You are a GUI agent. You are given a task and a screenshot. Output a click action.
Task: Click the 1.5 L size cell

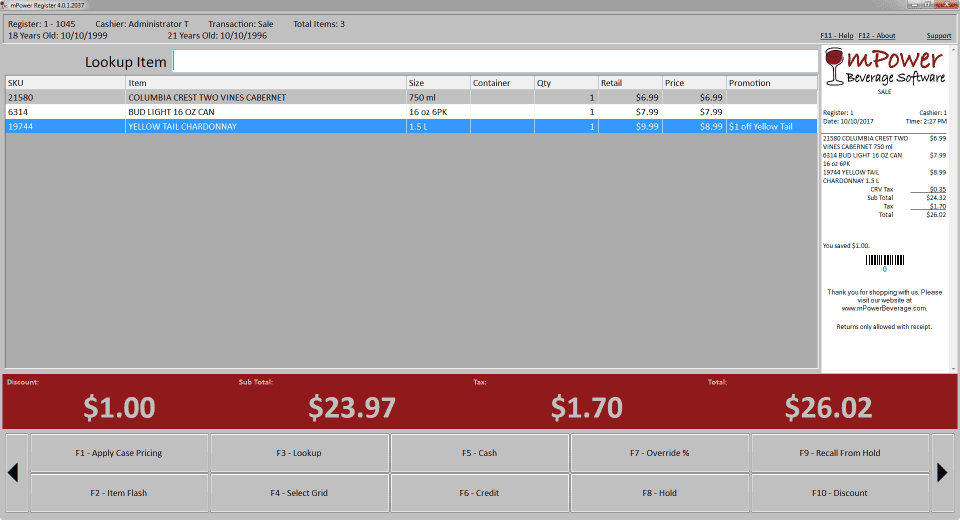click(438, 127)
